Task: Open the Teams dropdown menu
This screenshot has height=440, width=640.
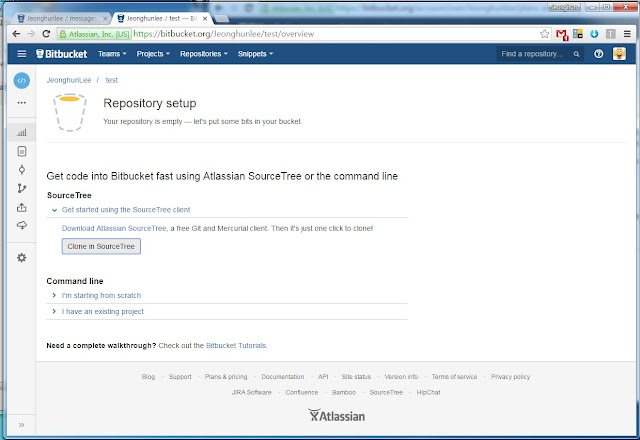Action: [112, 54]
